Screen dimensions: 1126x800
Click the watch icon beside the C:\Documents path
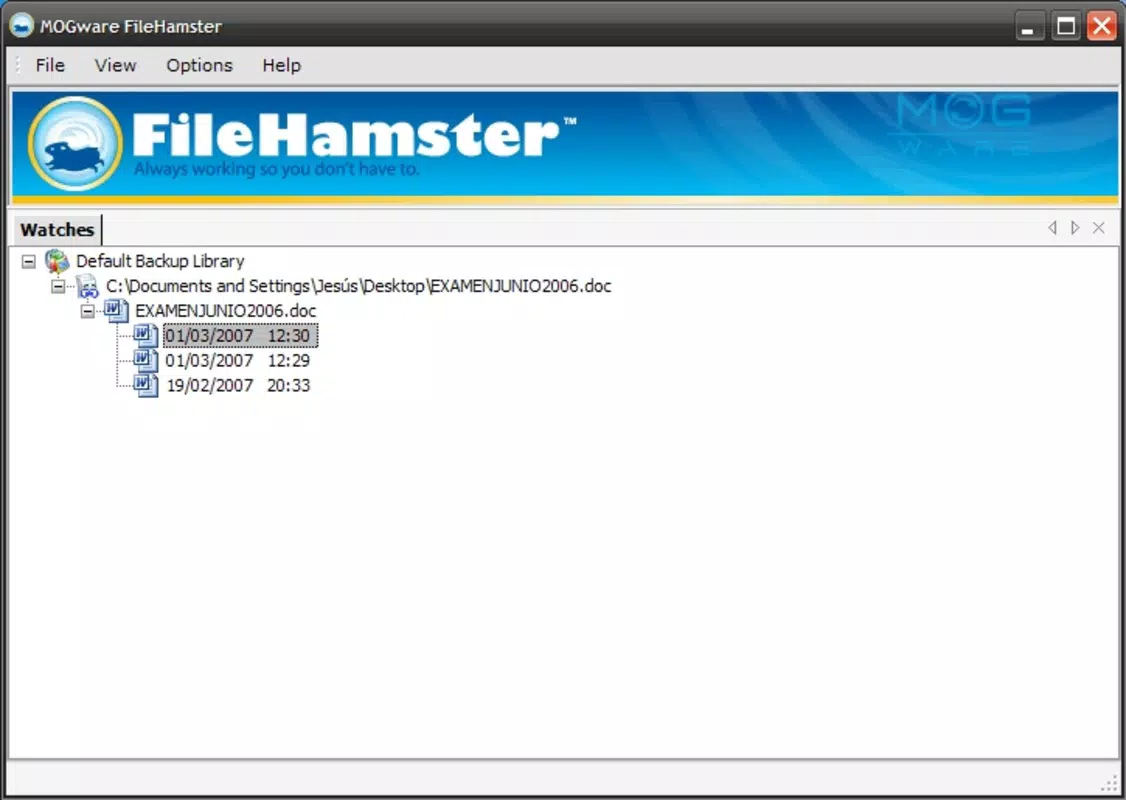(88, 287)
